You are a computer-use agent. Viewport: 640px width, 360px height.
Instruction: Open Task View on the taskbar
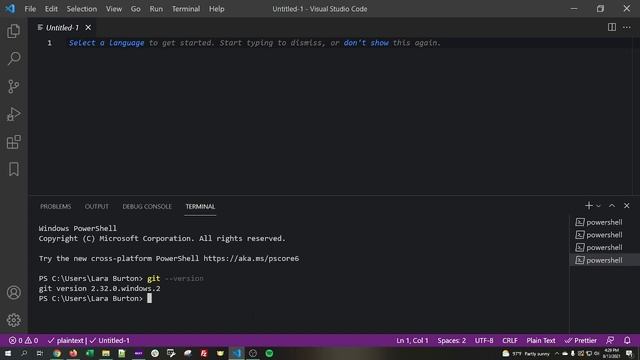pyautogui.click(x=40, y=353)
